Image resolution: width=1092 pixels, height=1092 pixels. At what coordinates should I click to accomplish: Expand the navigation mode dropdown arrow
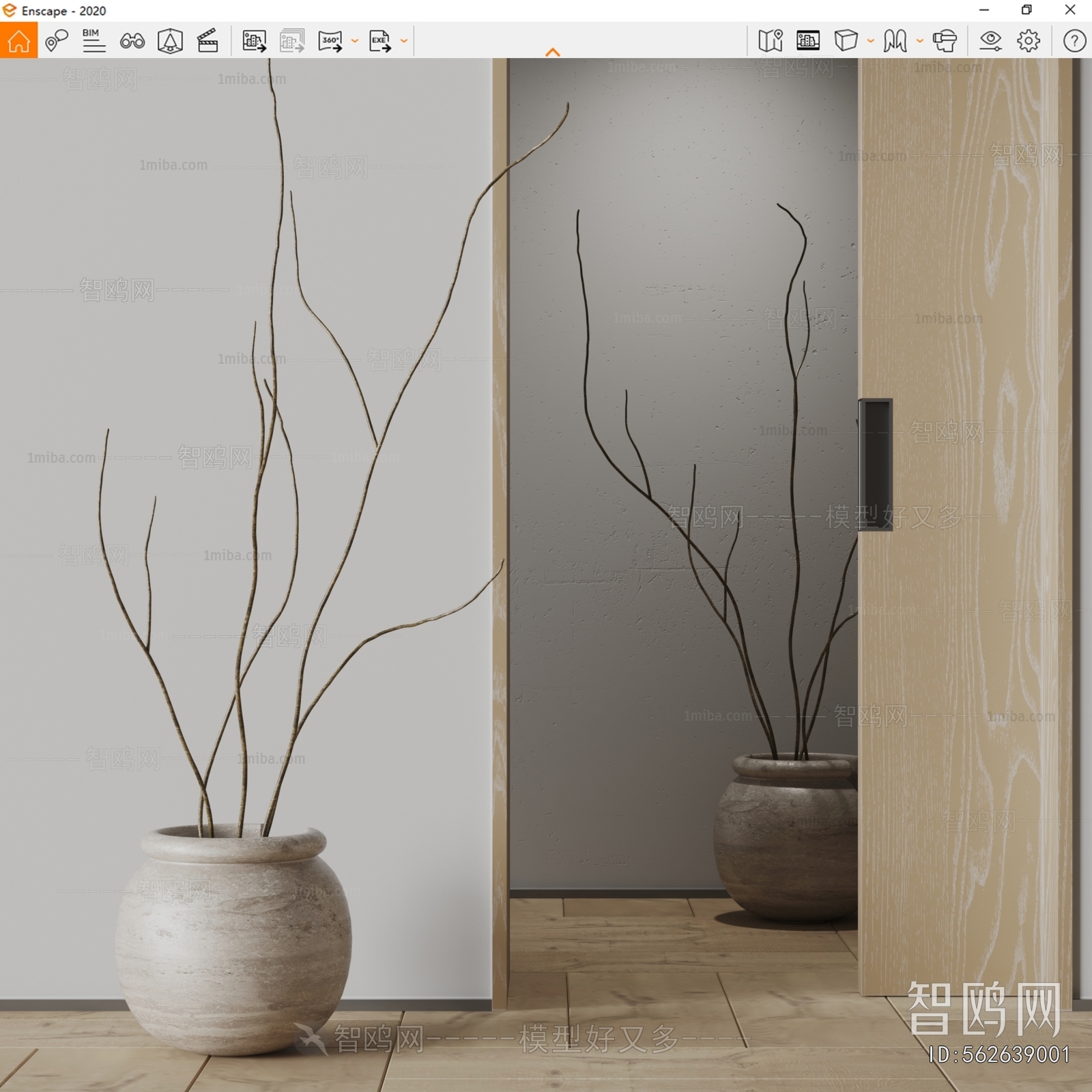[x=920, y=41]
